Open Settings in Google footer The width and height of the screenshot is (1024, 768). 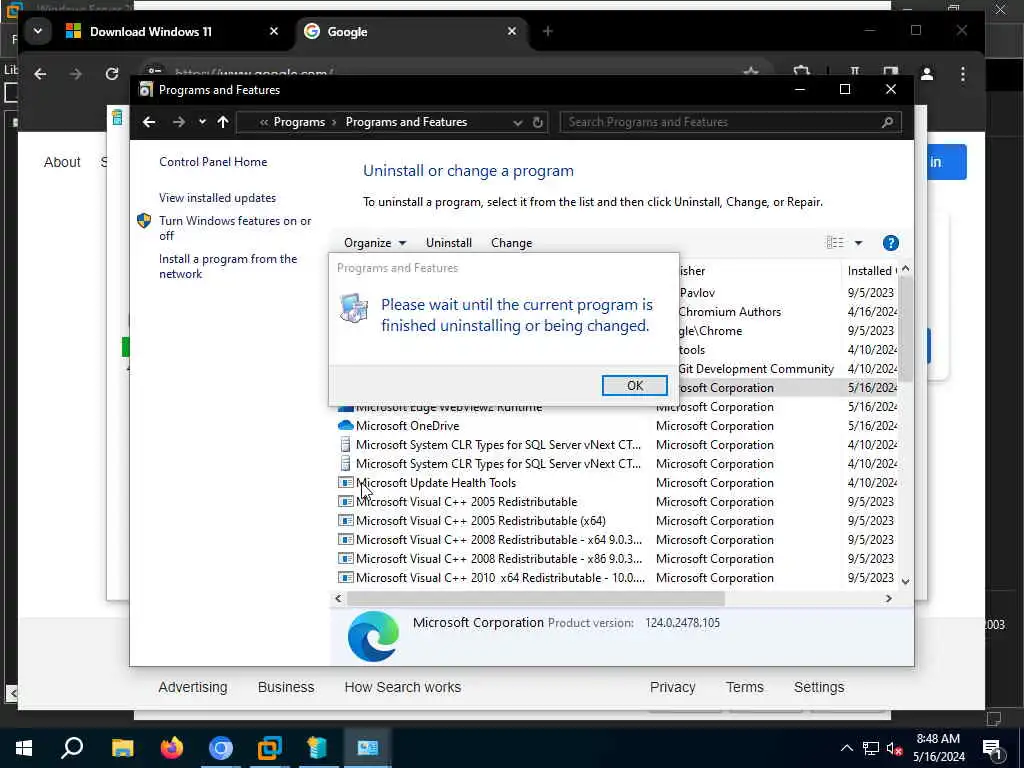click(x=819, y=687)
